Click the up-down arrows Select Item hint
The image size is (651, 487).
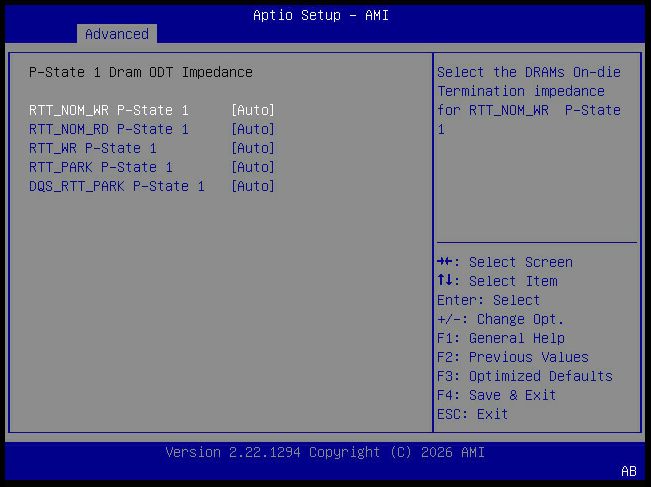497,281
